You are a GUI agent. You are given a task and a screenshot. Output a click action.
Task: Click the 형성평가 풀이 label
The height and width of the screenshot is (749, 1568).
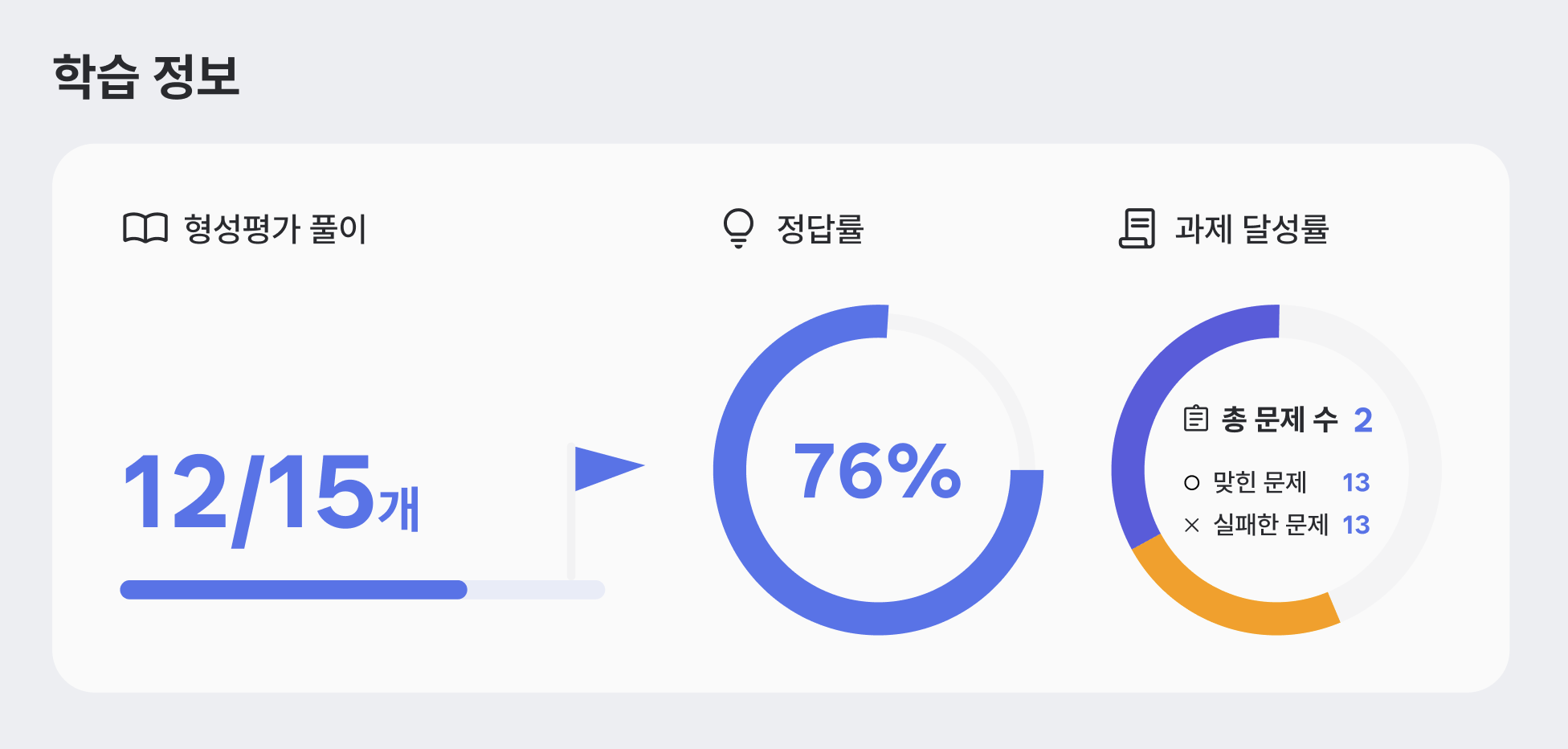[275, 229]
